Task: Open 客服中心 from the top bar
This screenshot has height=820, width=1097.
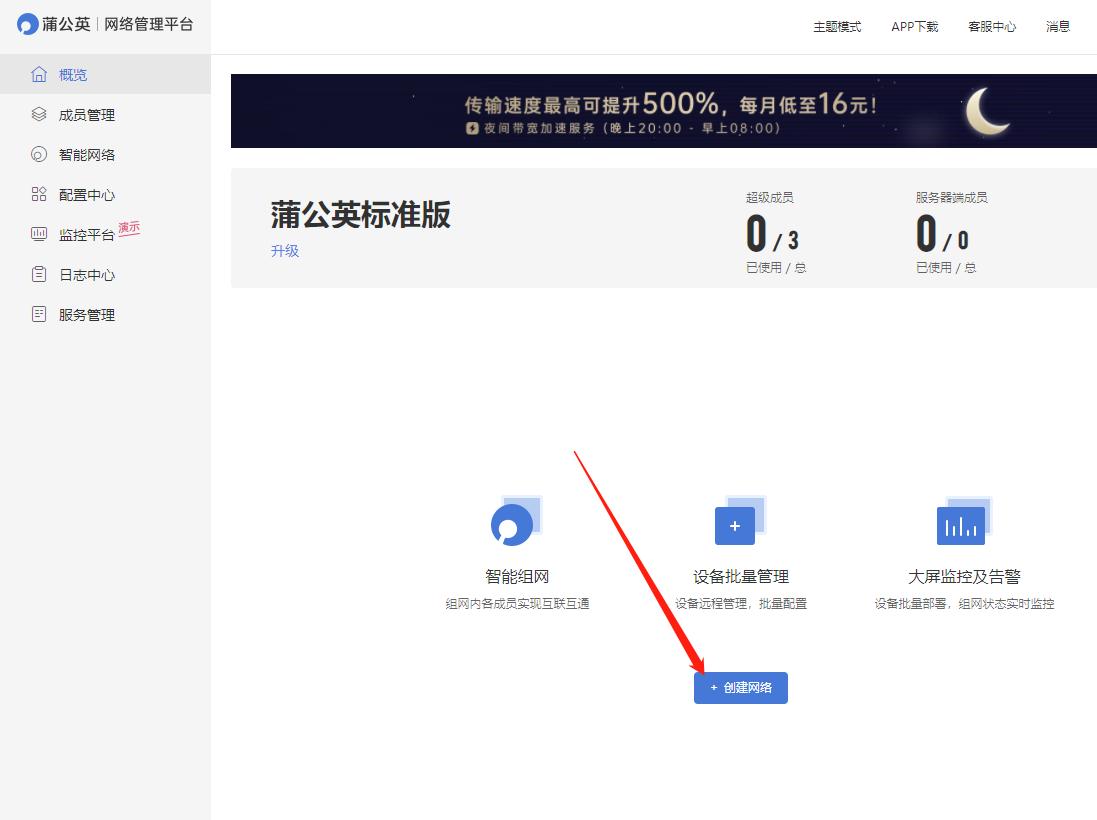Action: coord(992,27)
